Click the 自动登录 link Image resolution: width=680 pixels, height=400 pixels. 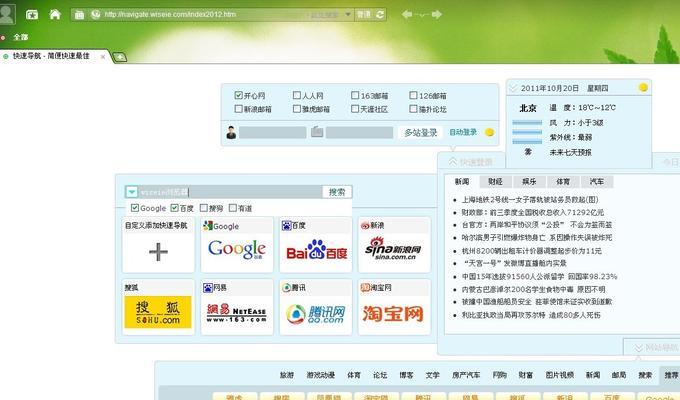tap(463, 132)
